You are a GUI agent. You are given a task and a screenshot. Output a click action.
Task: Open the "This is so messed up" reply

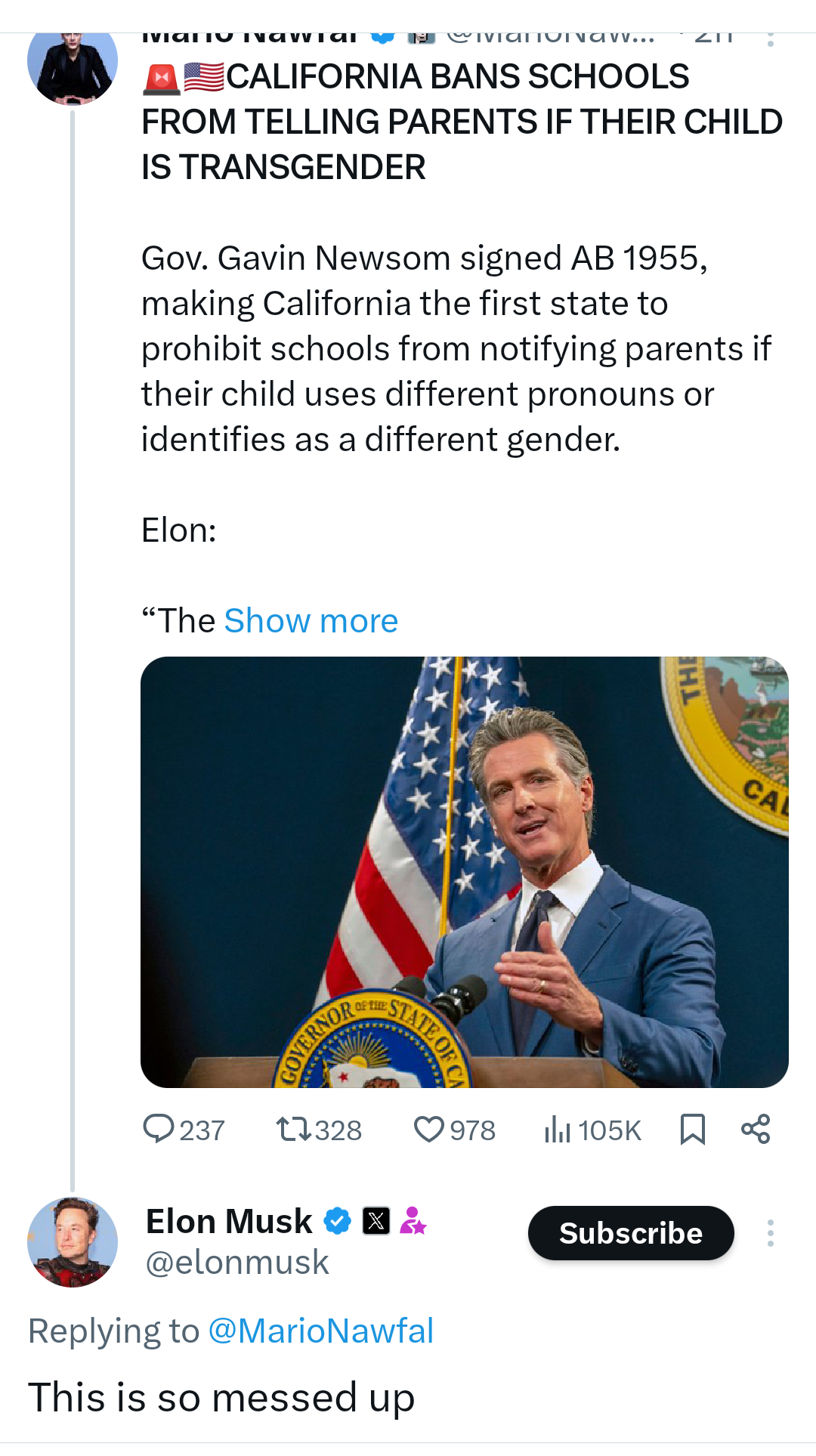tap(221, 1398)
